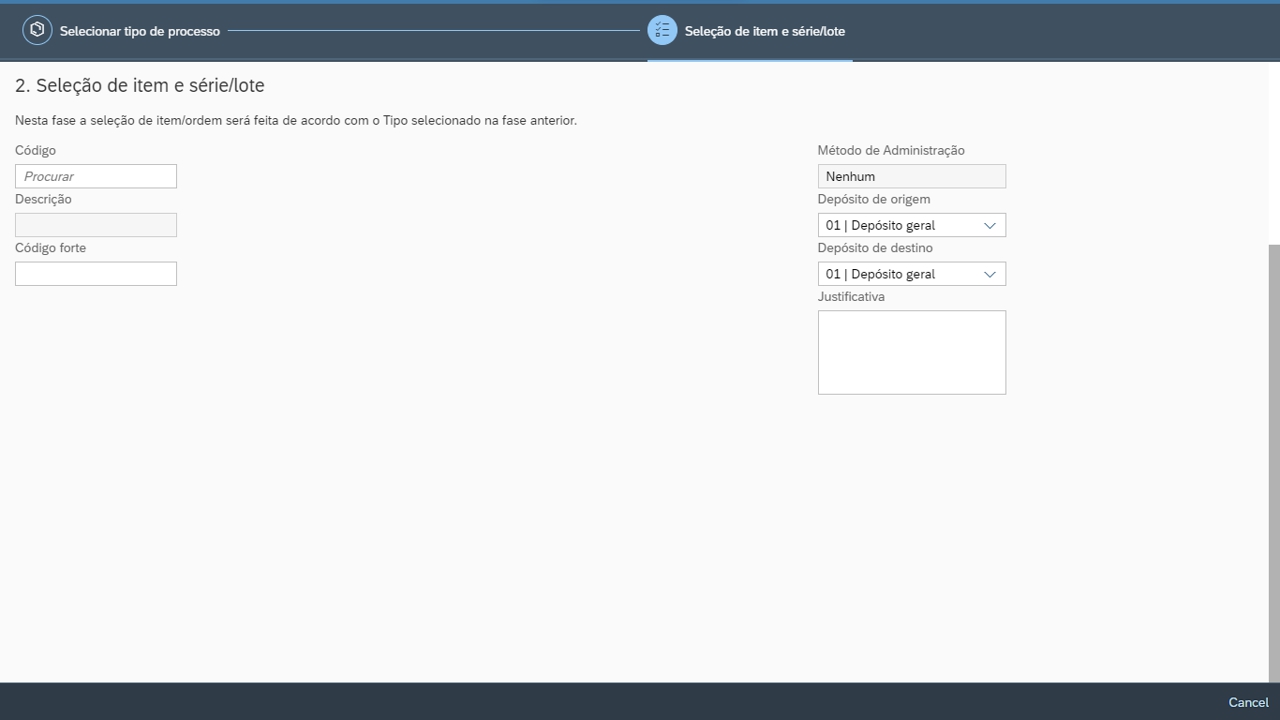Click the item selection checklist step icon

tap(662, 30)
